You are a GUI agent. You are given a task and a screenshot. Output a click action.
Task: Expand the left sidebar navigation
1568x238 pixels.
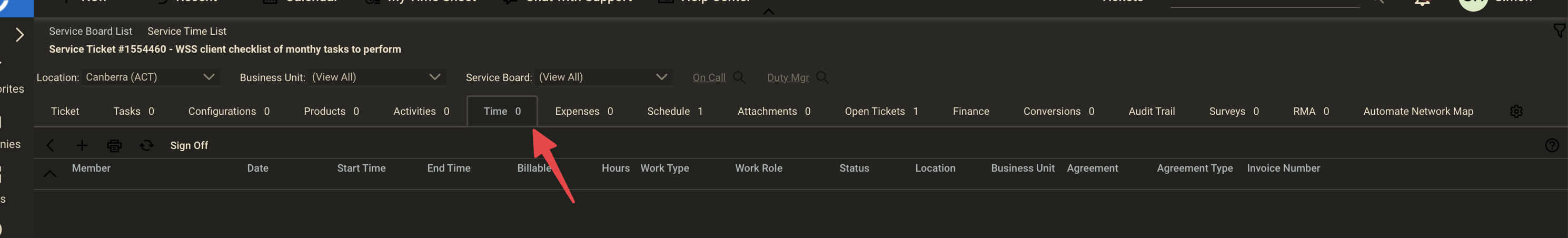point(19,35)
